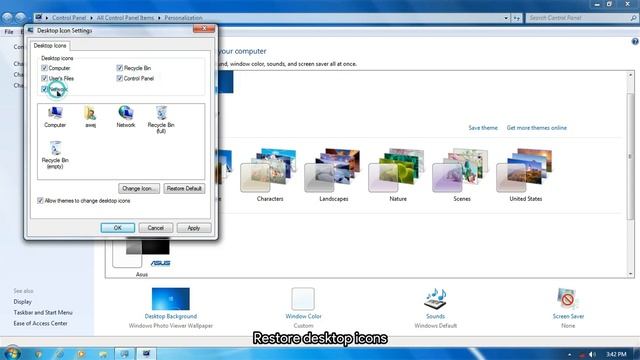The width and height of the screenshot is (640, 360).
Task: Click the clock in the taskbar
Action: click(x=616, y=354)
